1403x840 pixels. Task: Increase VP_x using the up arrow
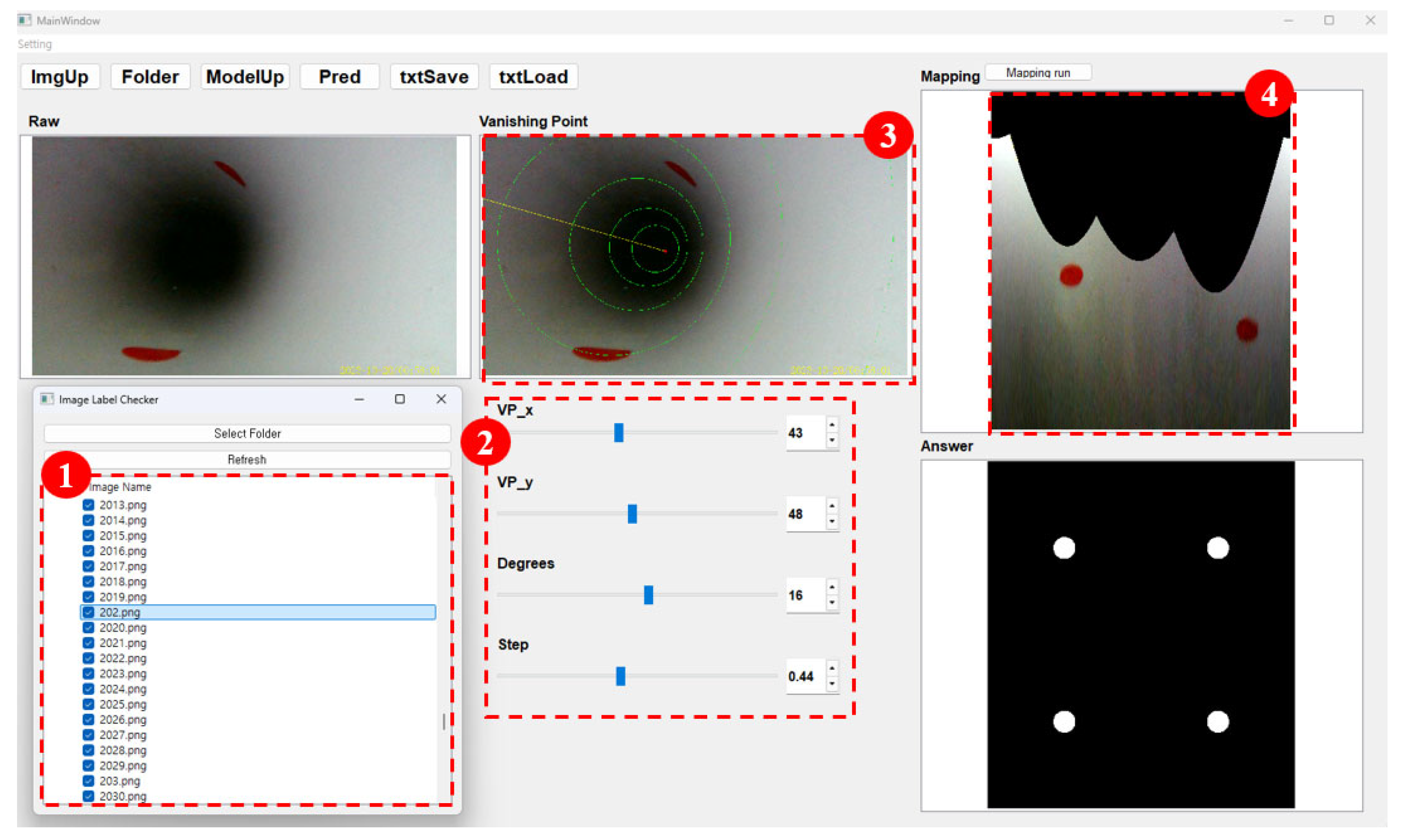[x=832, y=424]
